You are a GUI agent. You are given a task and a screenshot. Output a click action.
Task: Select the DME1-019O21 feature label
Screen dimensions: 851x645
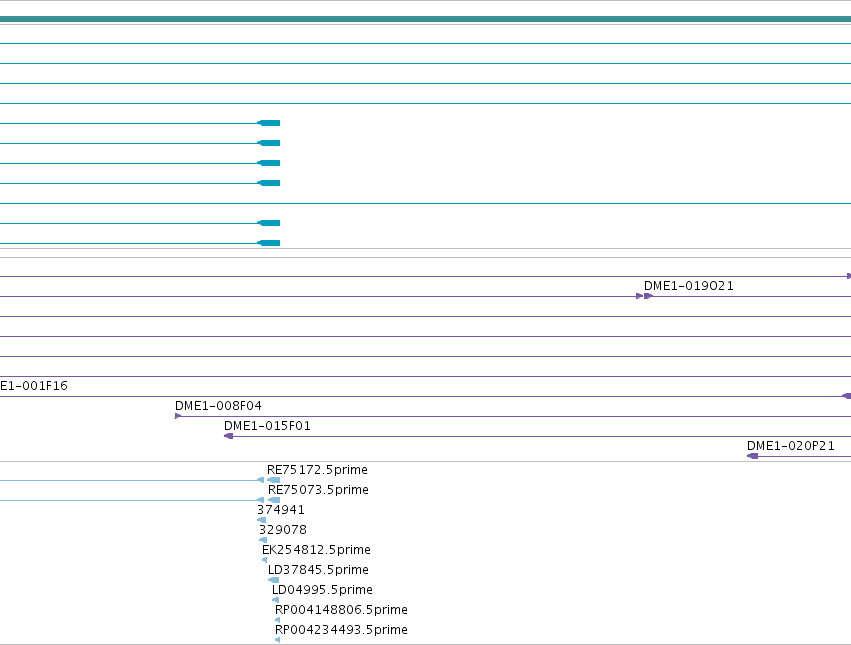click(688, 286)
